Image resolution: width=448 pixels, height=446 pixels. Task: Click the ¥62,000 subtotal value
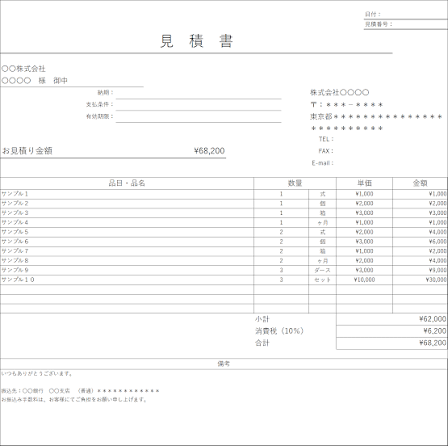392,319
